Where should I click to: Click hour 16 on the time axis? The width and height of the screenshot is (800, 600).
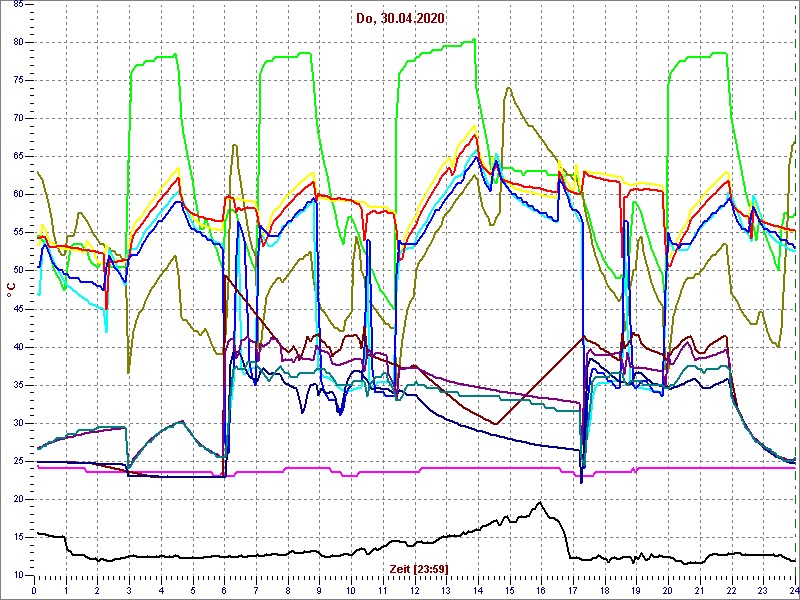tap(541, 592)
